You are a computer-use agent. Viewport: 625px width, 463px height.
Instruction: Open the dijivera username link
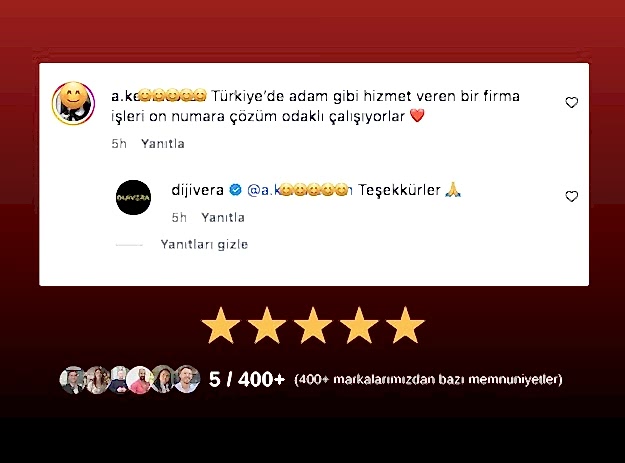(197, 190)
